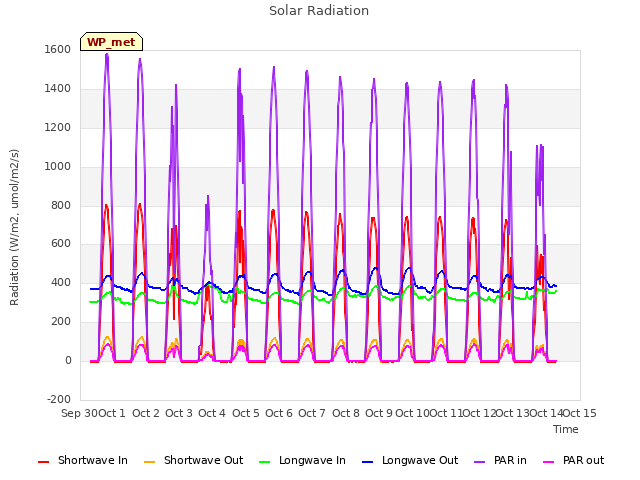
Task: Click the red Shortwave In legend swatch
Action: coord(43,462)
